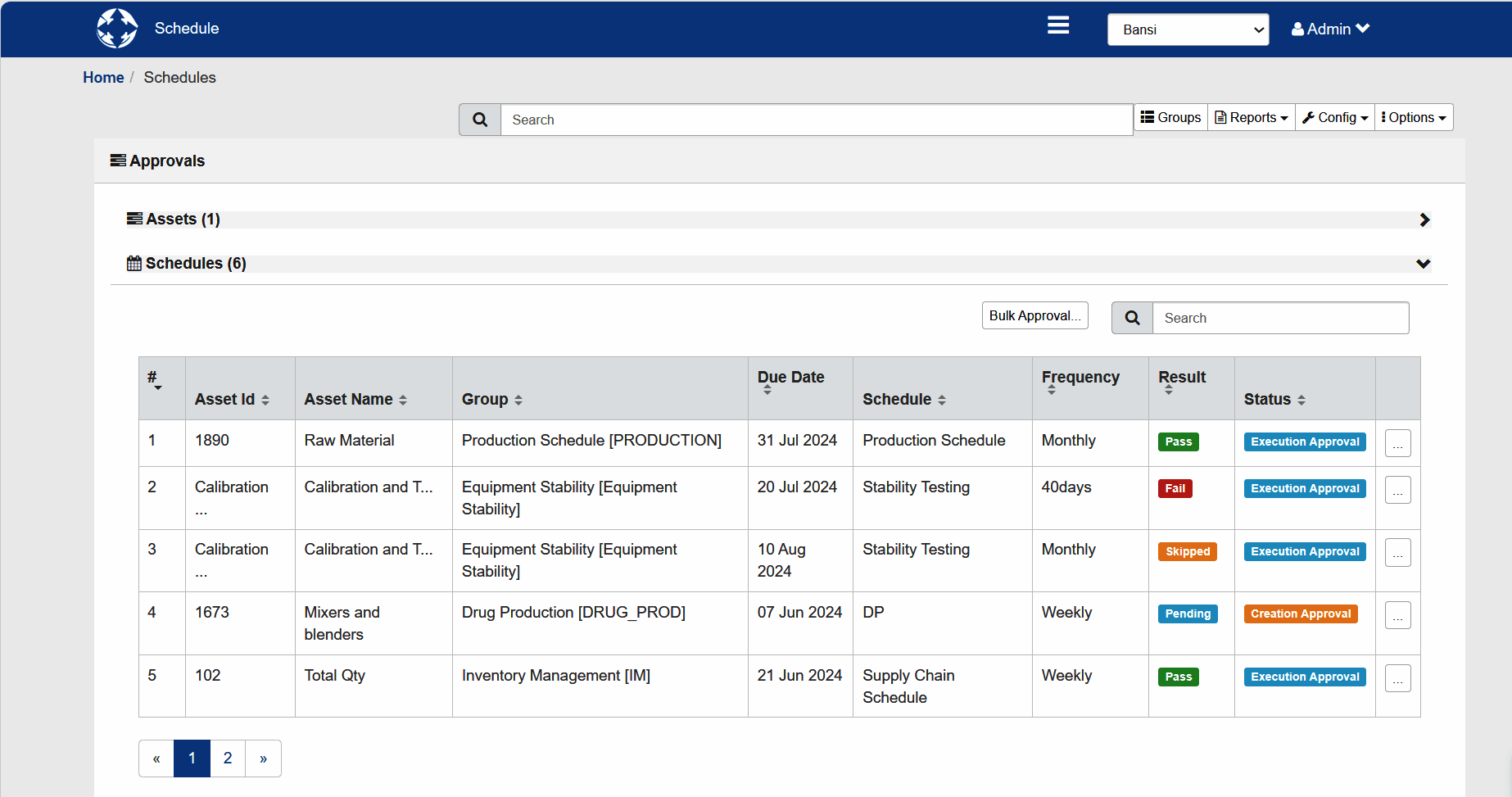The height and width of the screenshot is (797, 1512).
Task: Click the Approvals header icon
Action: [117, 160]
